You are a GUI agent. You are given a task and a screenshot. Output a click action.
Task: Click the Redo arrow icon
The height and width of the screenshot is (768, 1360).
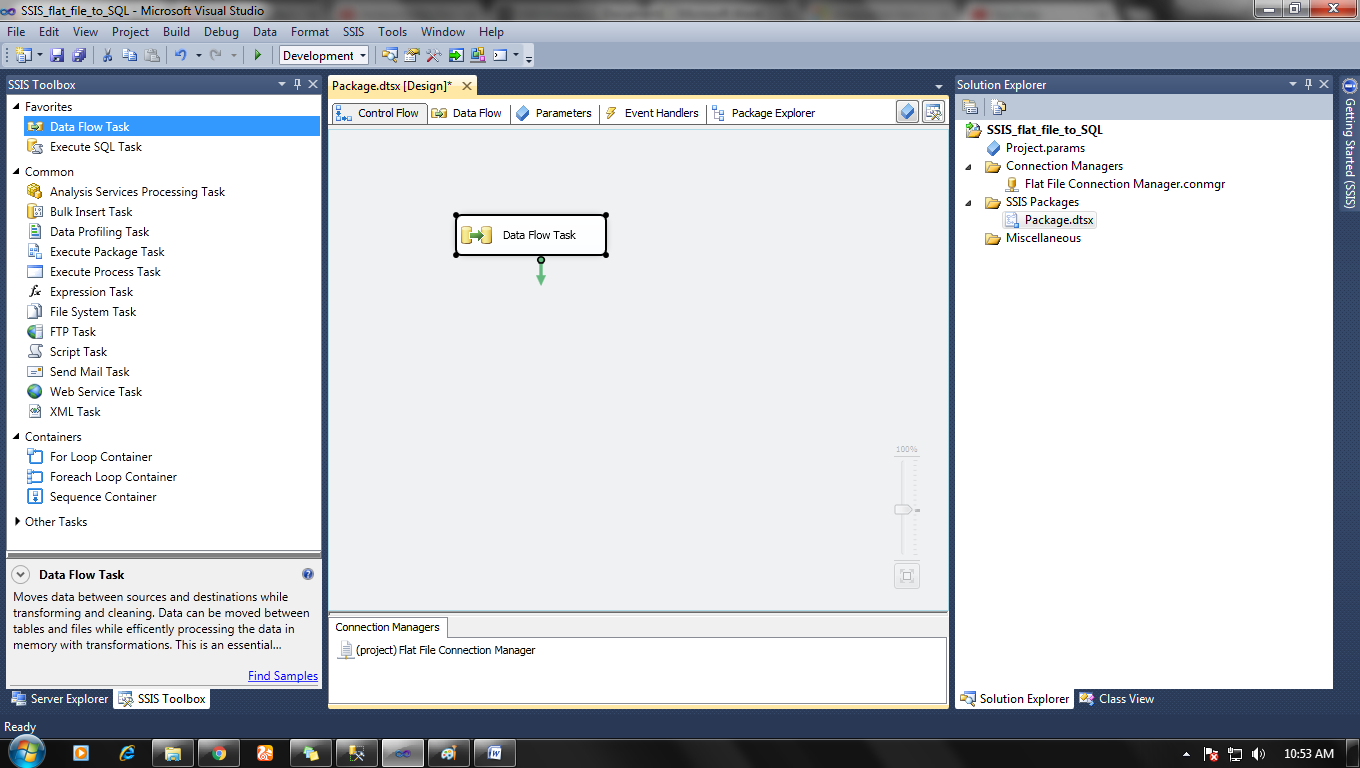pyautogui.click(x=215, y=55)
